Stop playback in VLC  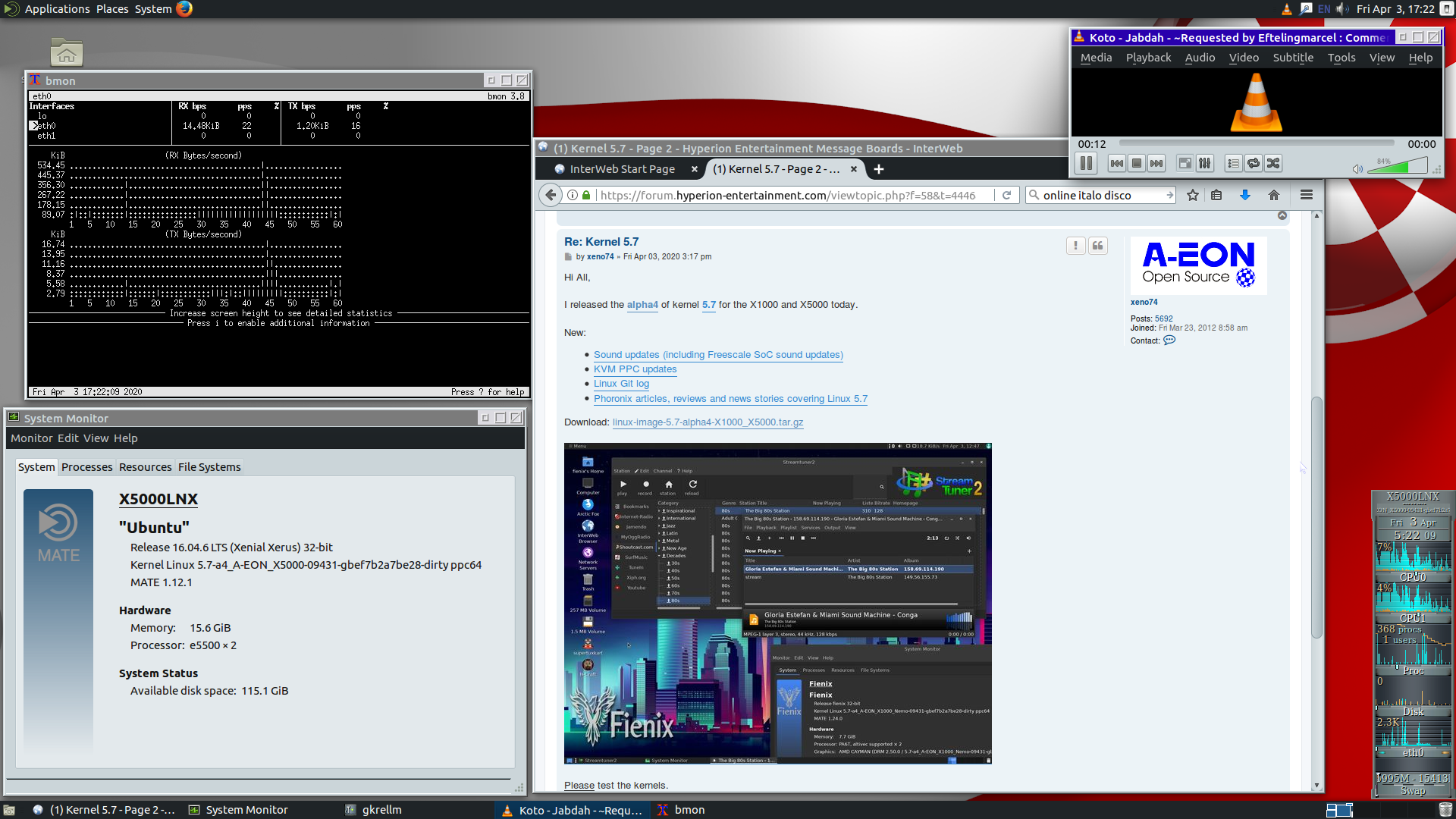pyautogui.click(x=1137, y=163)
